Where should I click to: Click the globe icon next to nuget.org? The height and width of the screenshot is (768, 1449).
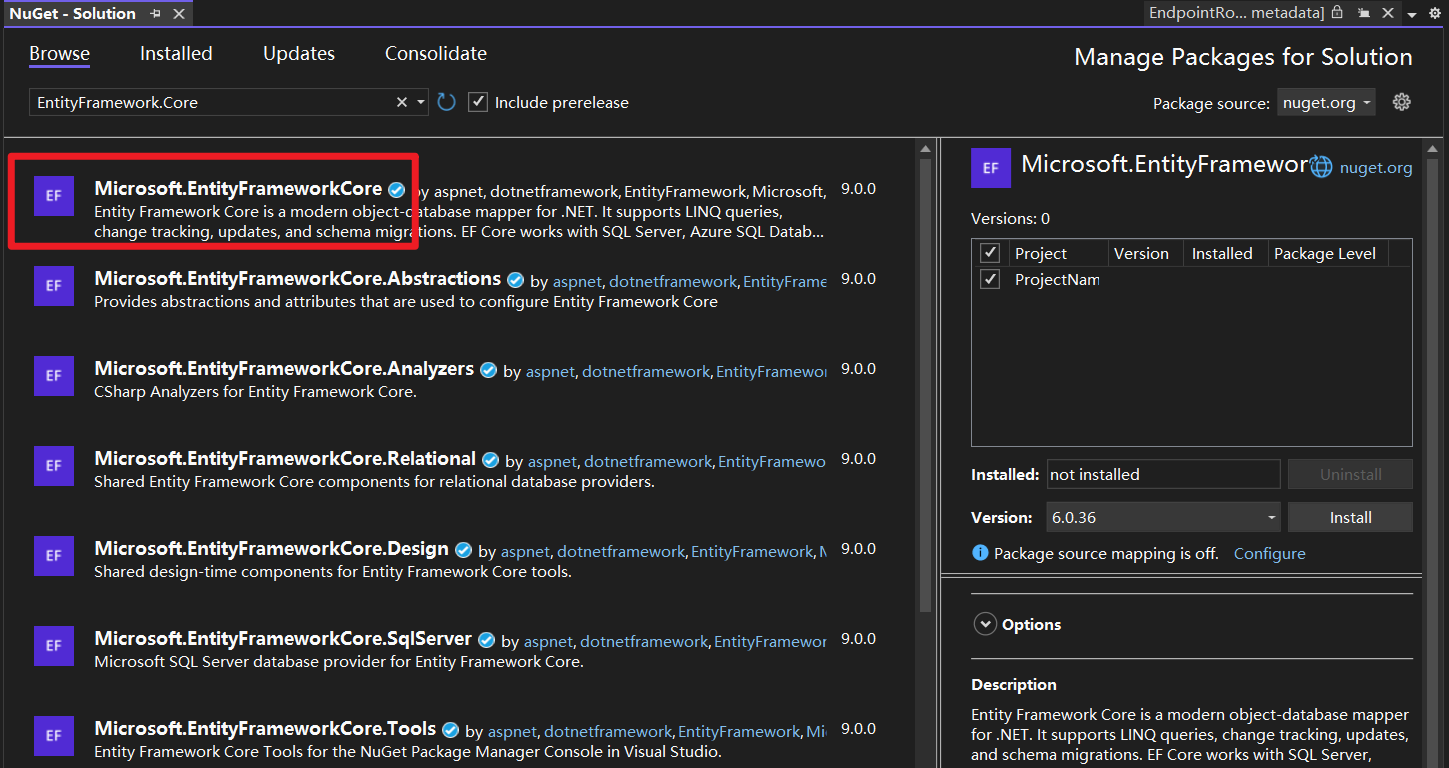coord(1321,167)
